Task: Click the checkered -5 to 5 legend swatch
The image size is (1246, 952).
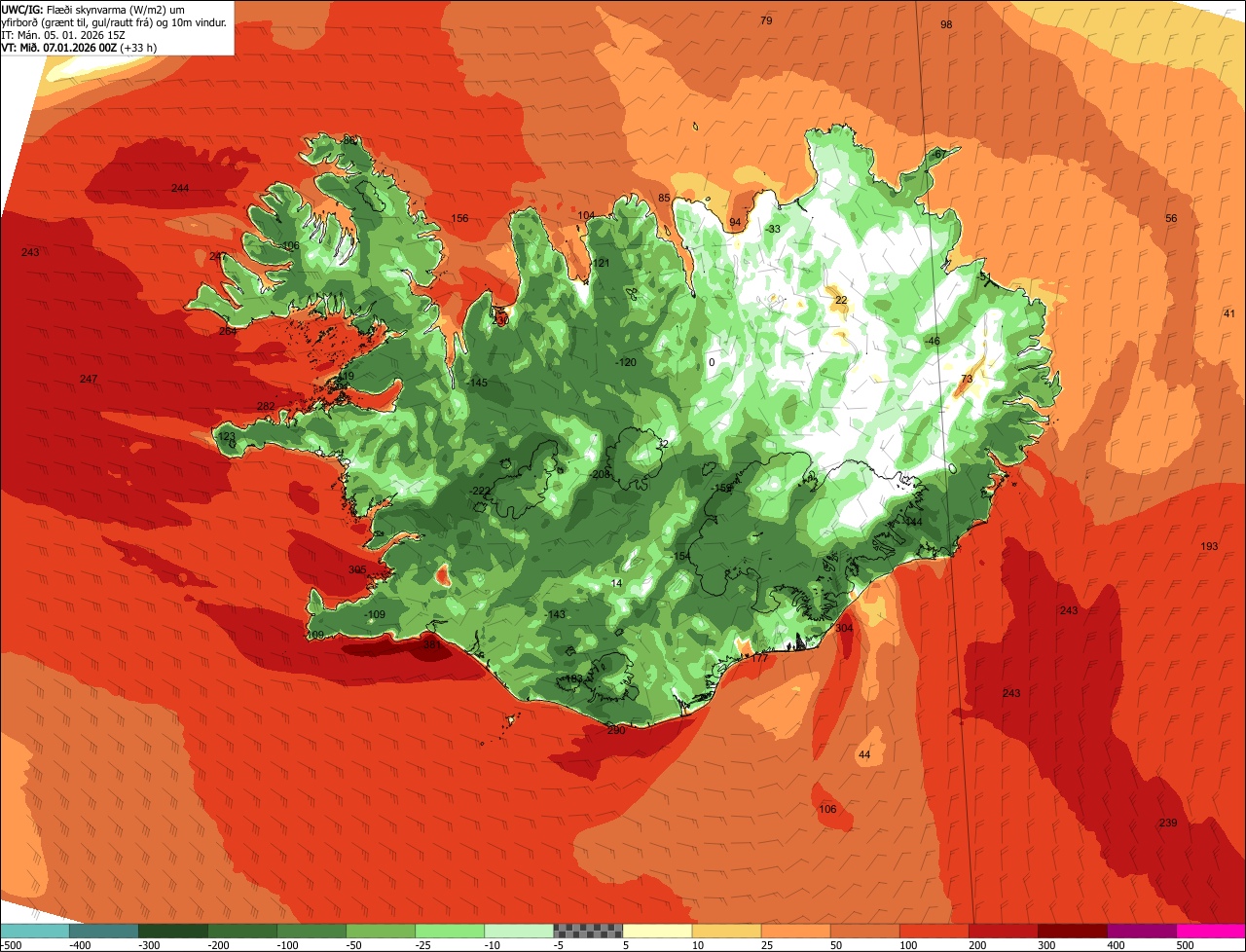Action: (x=588, y=930)
